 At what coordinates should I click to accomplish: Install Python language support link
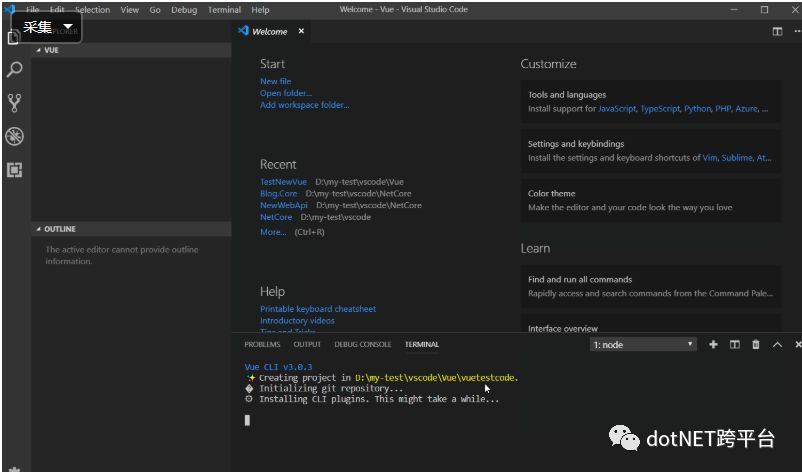[698, 108]
